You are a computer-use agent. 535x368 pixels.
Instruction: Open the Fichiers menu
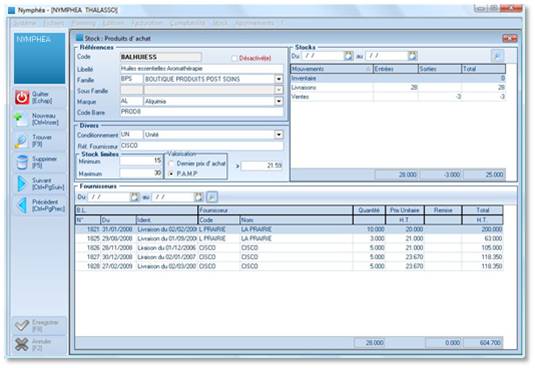coord(54,23)
